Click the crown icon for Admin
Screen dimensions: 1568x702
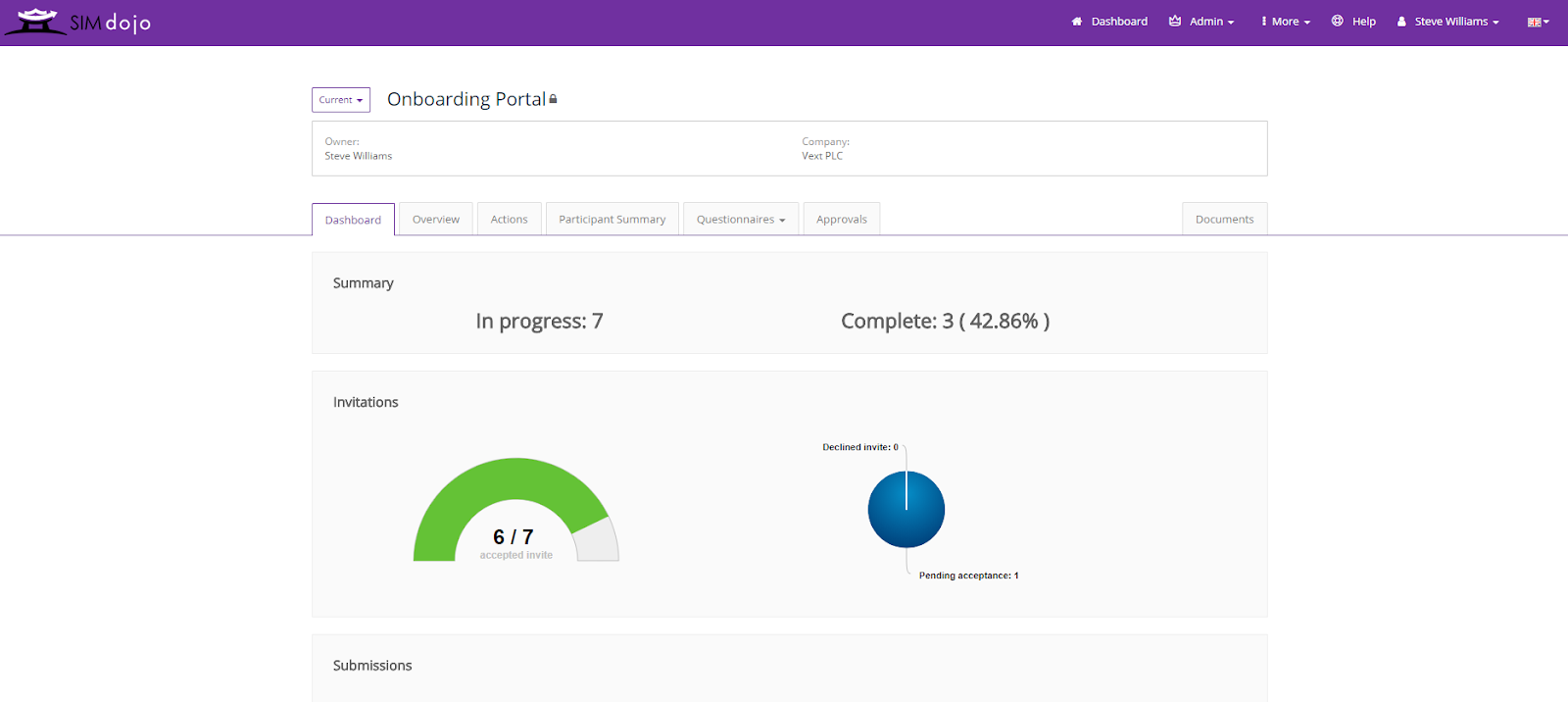tap(1175, 21)
